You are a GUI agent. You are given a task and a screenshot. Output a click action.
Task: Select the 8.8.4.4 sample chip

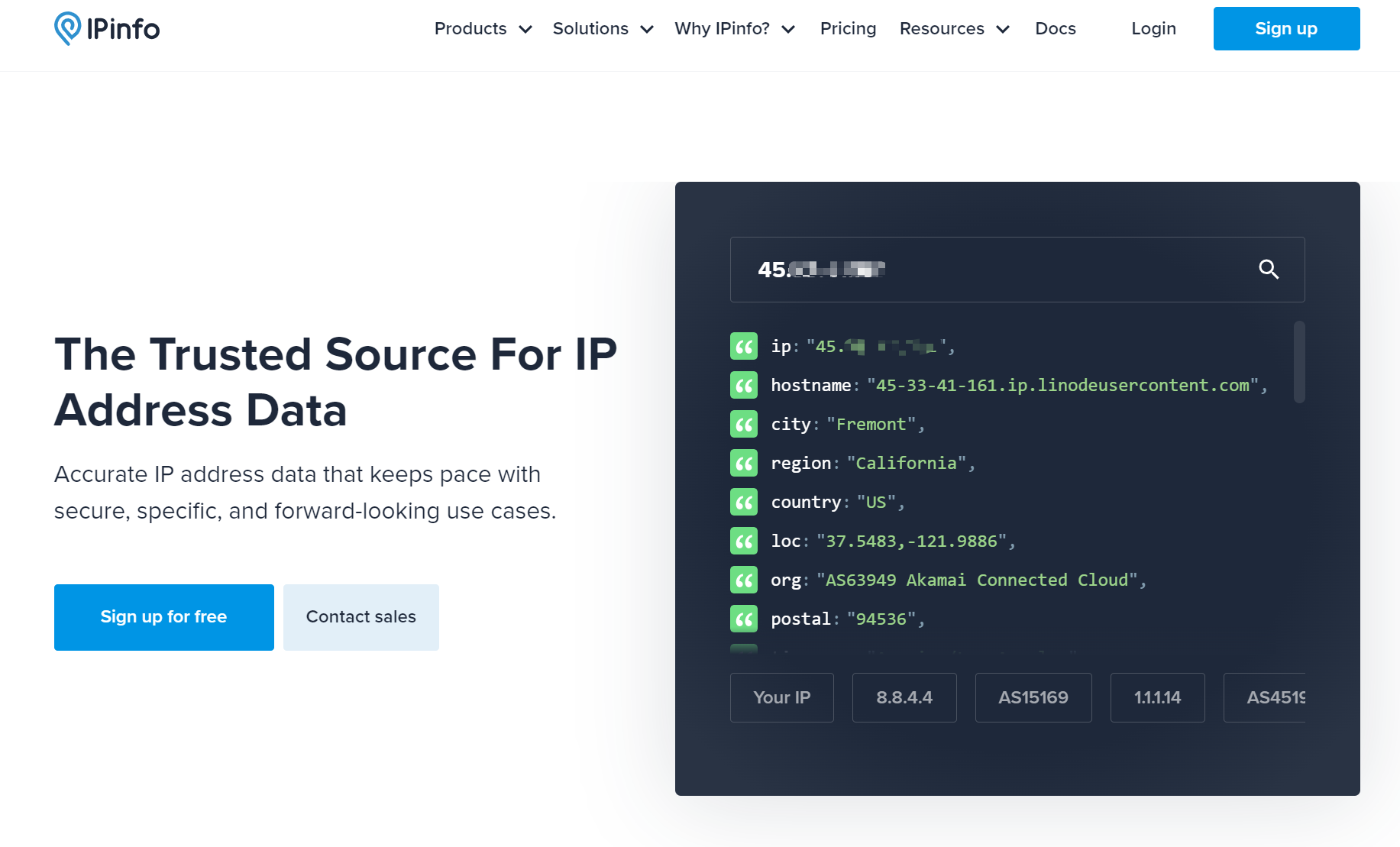pos(904,697)
